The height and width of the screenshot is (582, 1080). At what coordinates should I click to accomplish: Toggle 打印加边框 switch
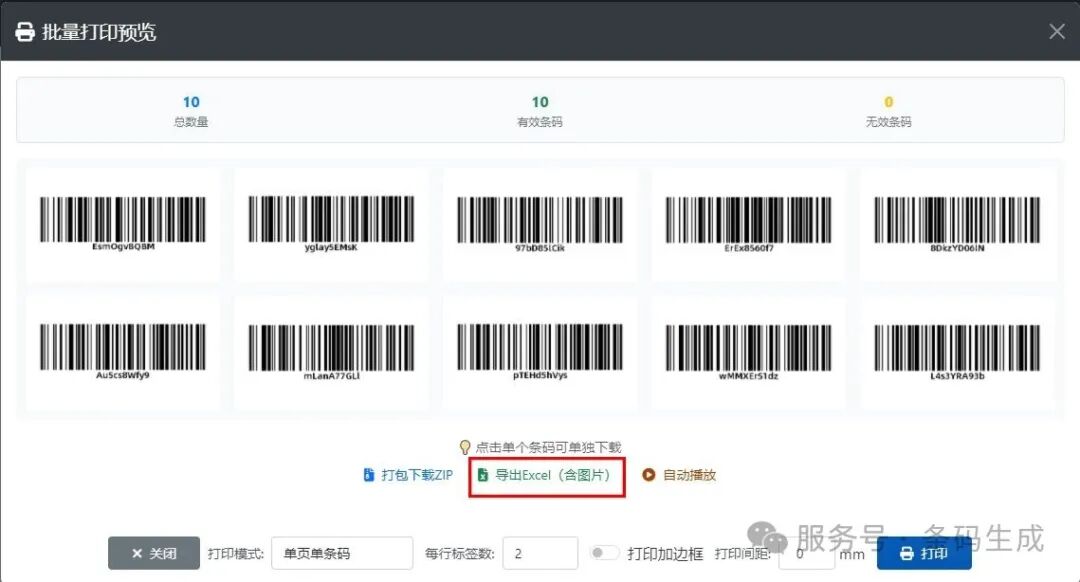[603, 553]
